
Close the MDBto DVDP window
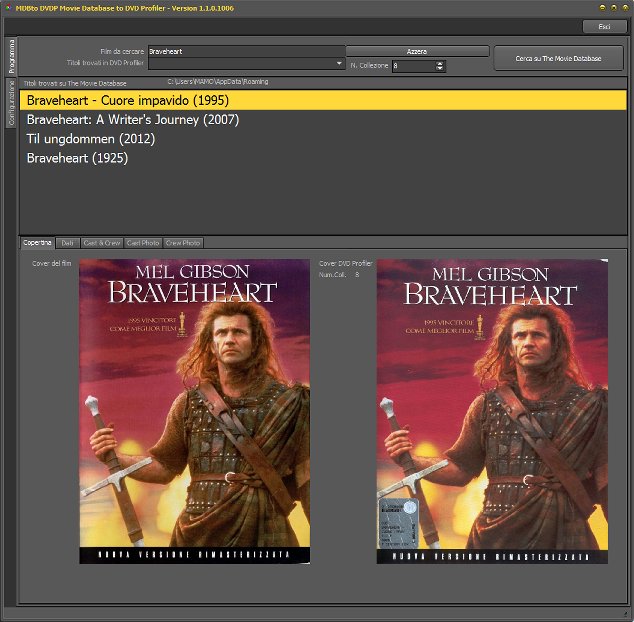click(625, 7)
